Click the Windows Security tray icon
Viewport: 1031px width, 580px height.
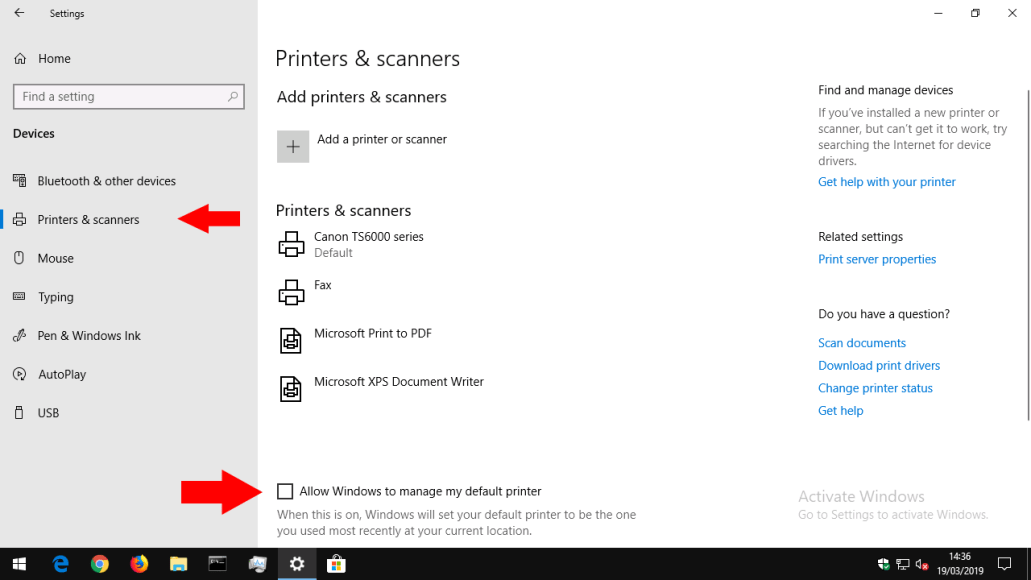pos(884,564)
